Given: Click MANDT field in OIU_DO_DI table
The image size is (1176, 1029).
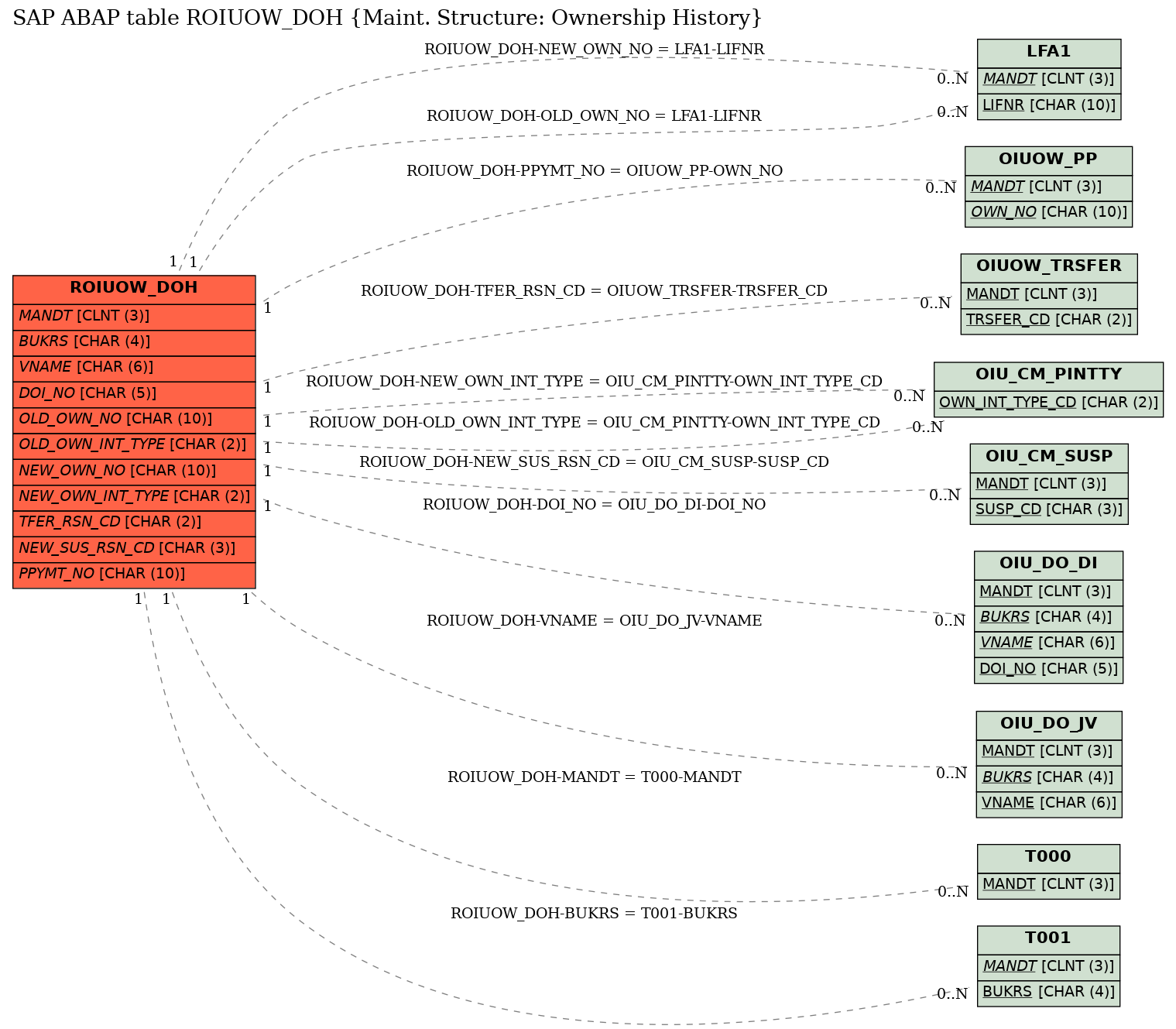Looking at the screenshot, I should (x=1048, y=592).
